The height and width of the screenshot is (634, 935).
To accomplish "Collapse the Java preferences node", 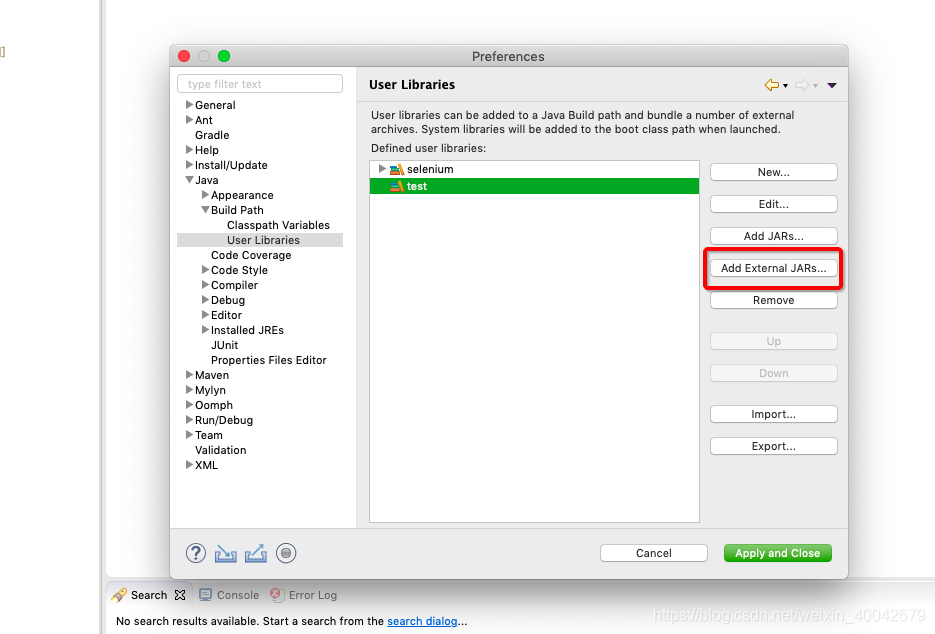I will 189,180.
